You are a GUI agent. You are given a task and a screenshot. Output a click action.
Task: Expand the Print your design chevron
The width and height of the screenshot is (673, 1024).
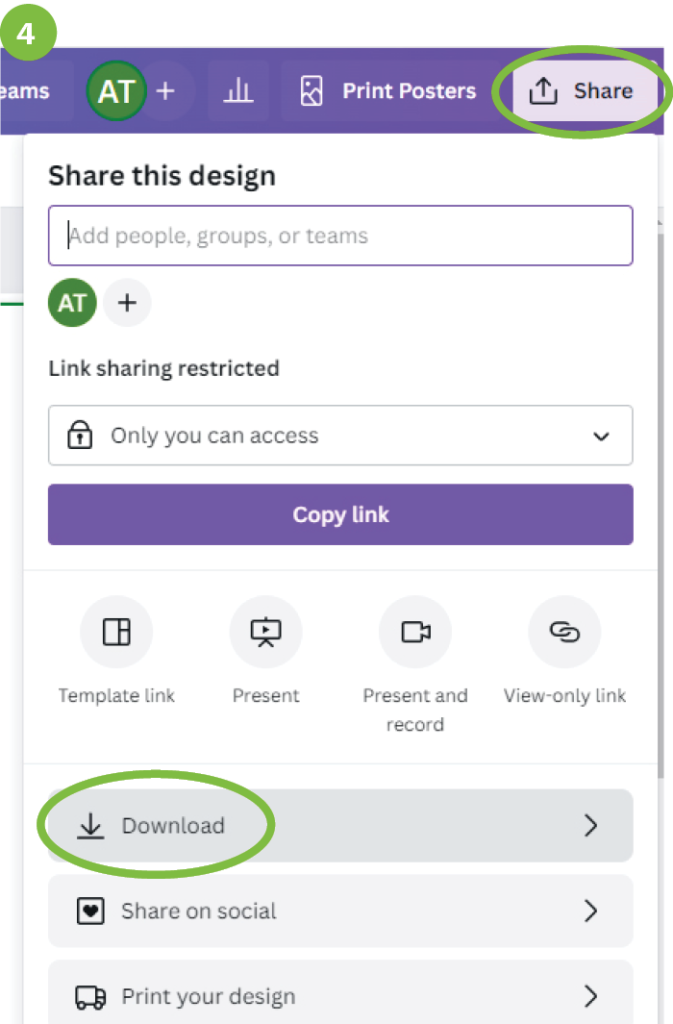point(591,996)
